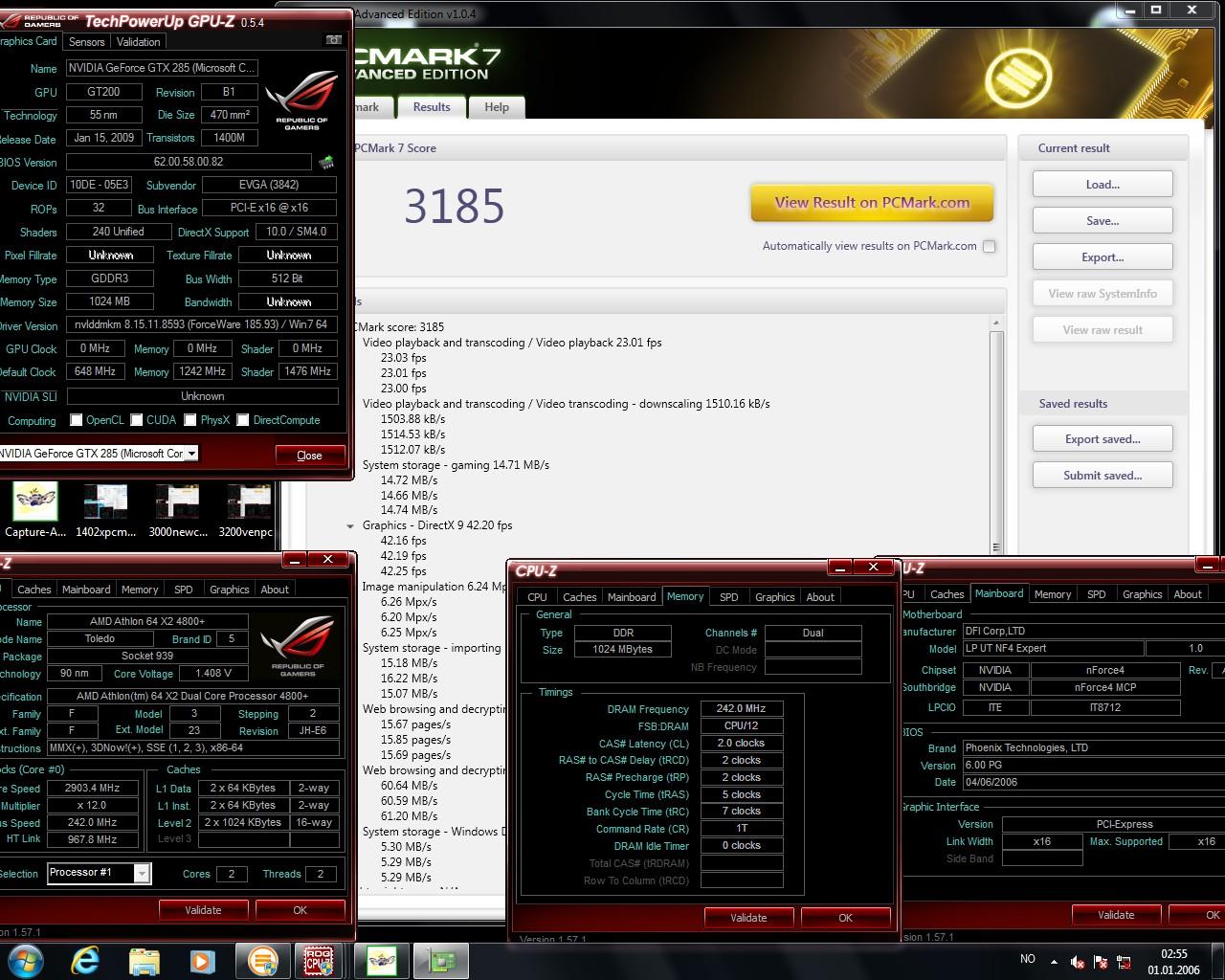Click Export saved... button
This screenshot has height=980, width=1225.
pos(1102,439)
